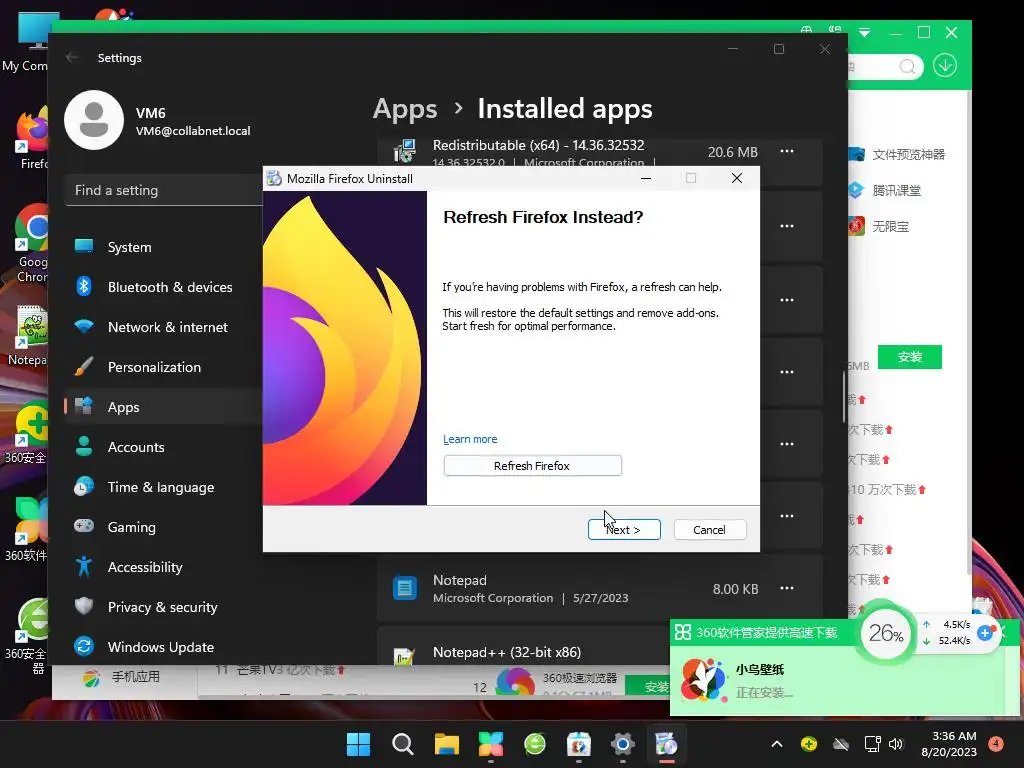Open the VM6 profile avatar
The width and height of the screenshot is (1024, 768).
(x=94, y=120)
